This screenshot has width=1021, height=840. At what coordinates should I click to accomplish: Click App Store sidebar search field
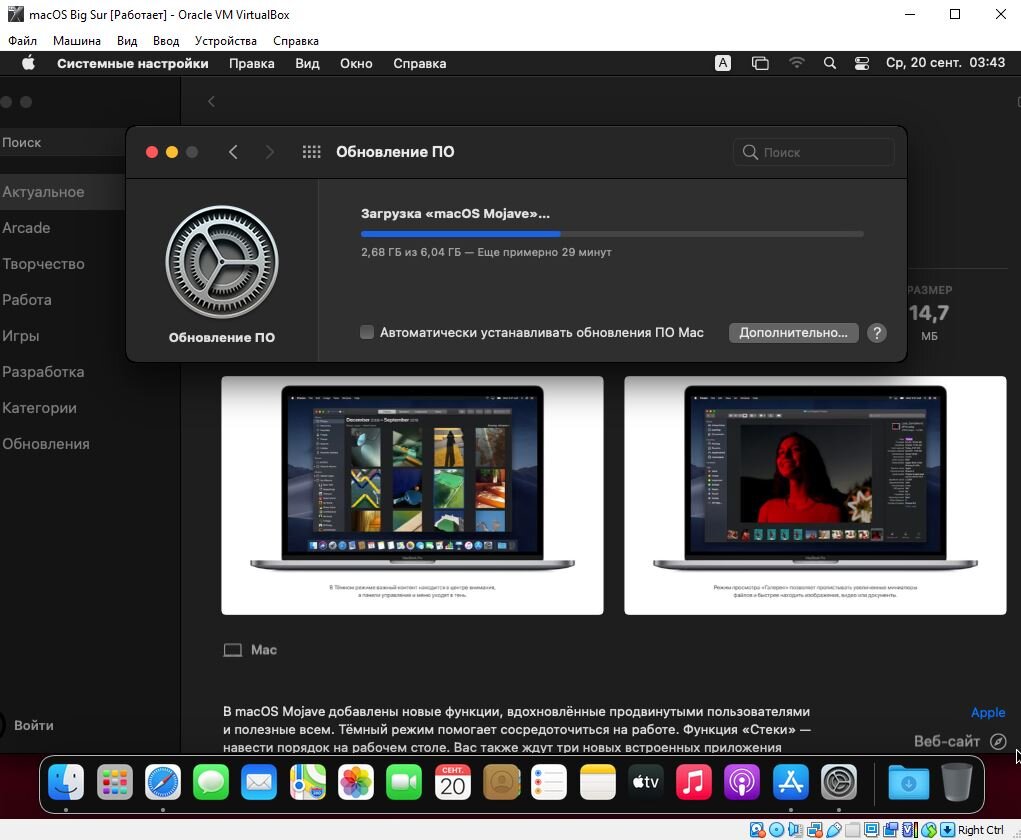pyautogui.click(x=63, y=142)
